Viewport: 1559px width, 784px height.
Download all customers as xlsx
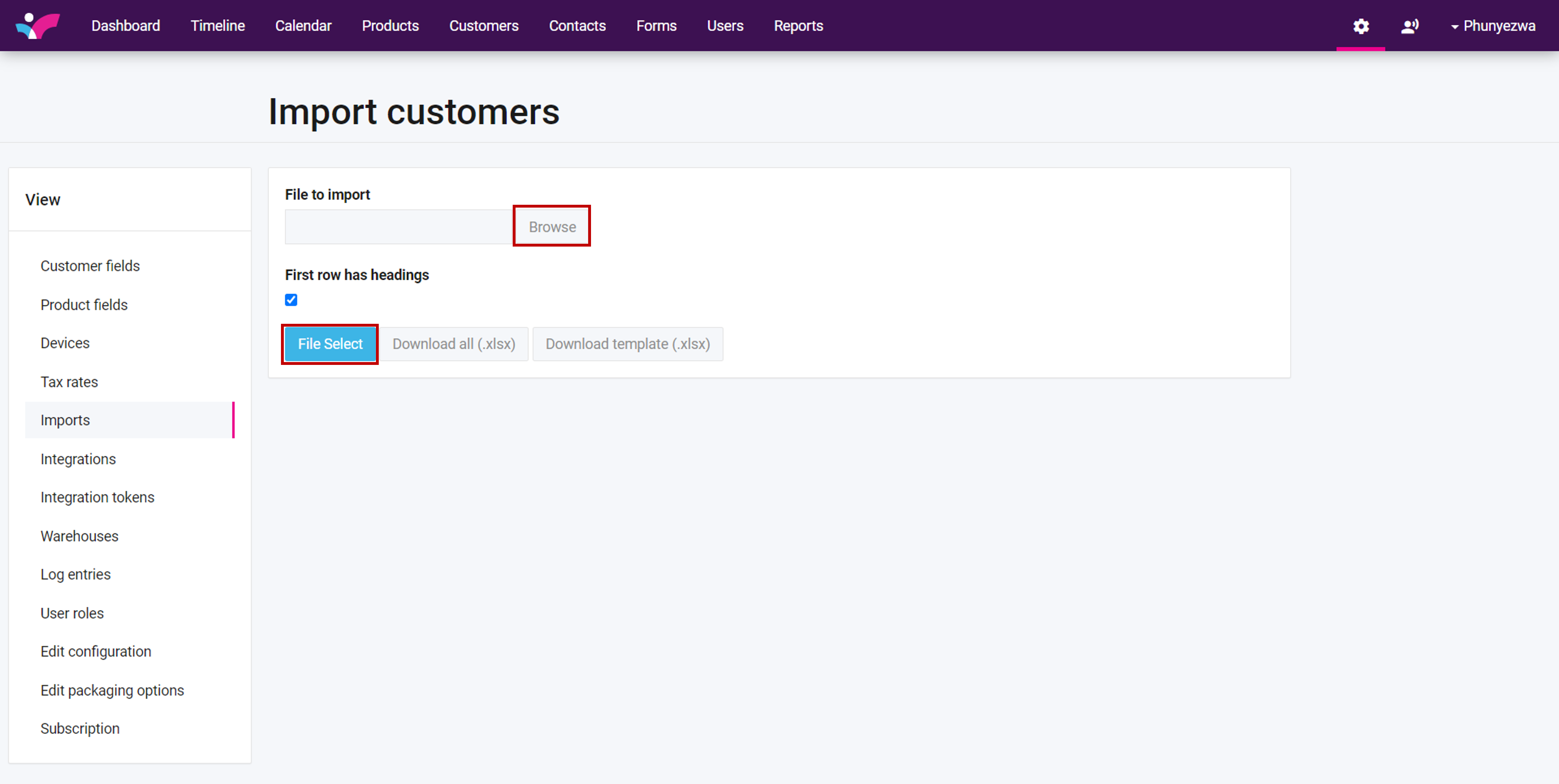453,344
